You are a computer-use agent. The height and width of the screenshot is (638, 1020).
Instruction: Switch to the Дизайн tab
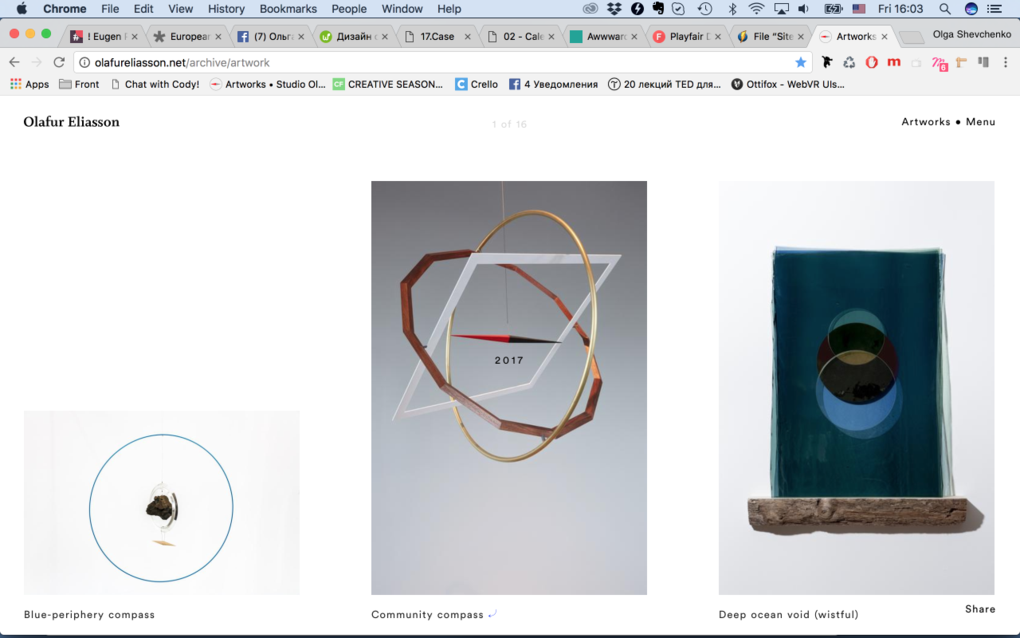click(x=353, y=36)
